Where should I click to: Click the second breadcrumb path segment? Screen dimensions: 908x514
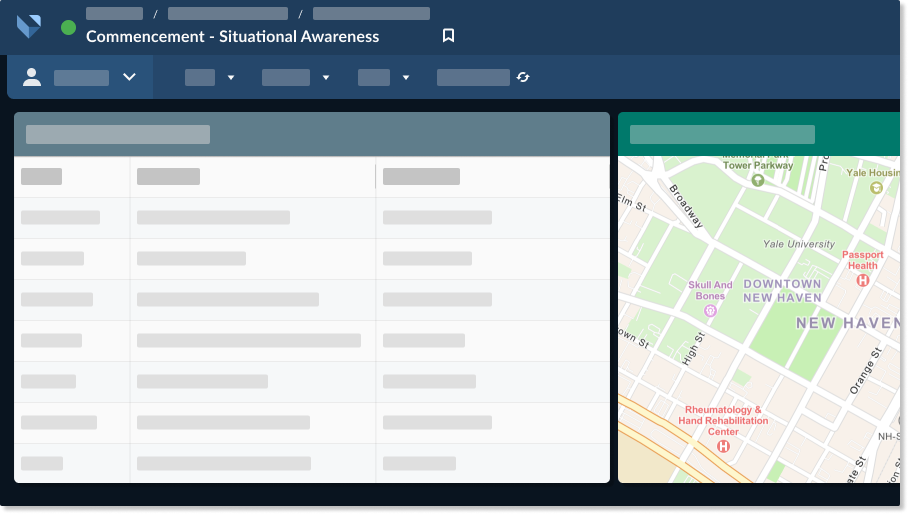tap(228, 13)
